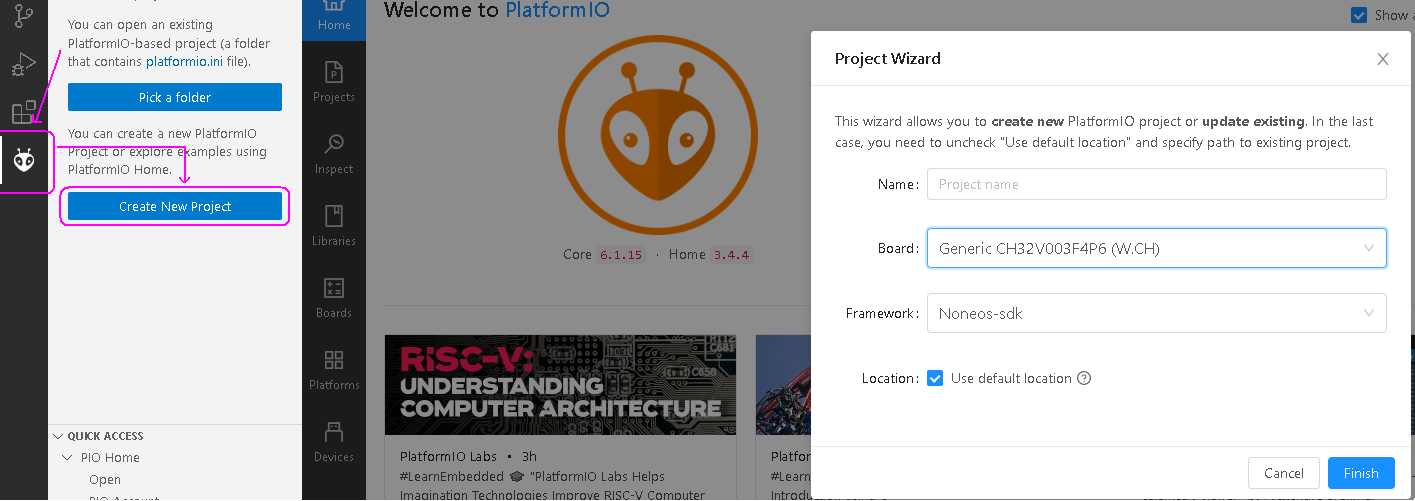Open the Source Control activity bar icon
Screen dimensions: 1415x501
[x=23, y=16]
